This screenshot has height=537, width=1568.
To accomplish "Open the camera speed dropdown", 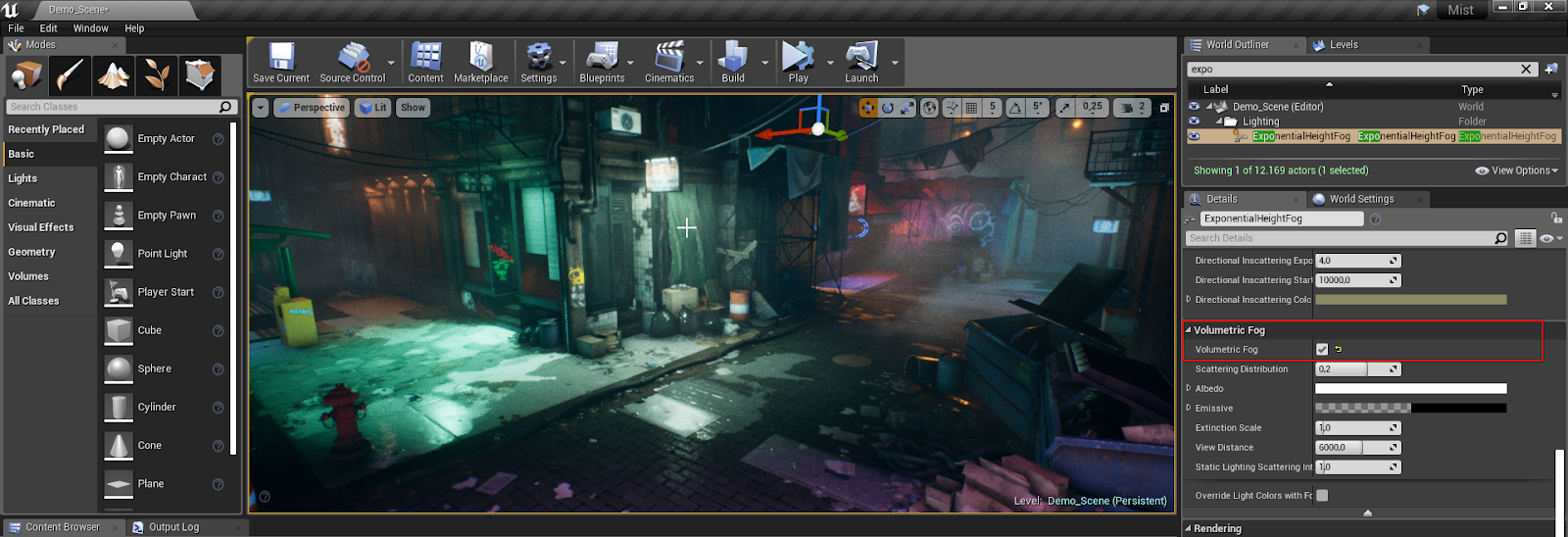I will 1131,108.
